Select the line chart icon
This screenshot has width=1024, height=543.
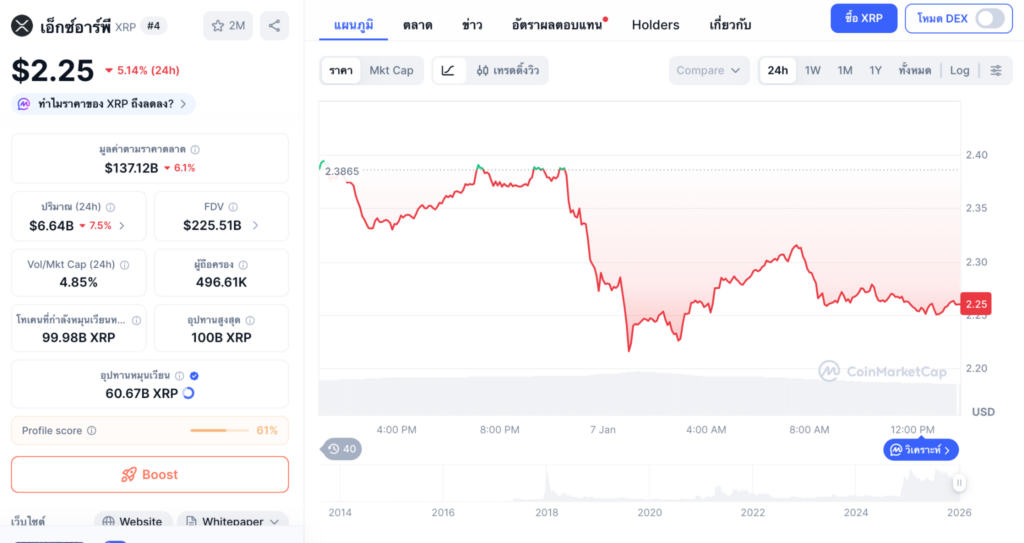tap(448, 70)
